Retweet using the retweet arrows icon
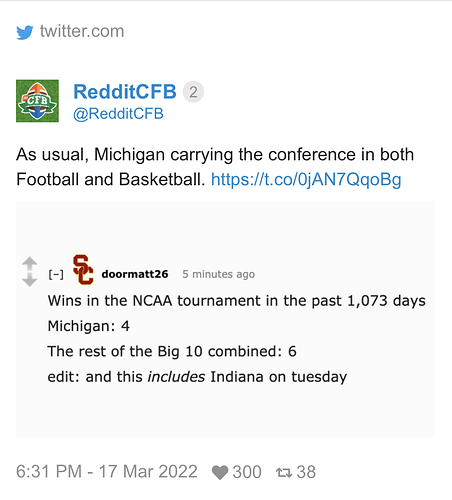 coord(284,472)
